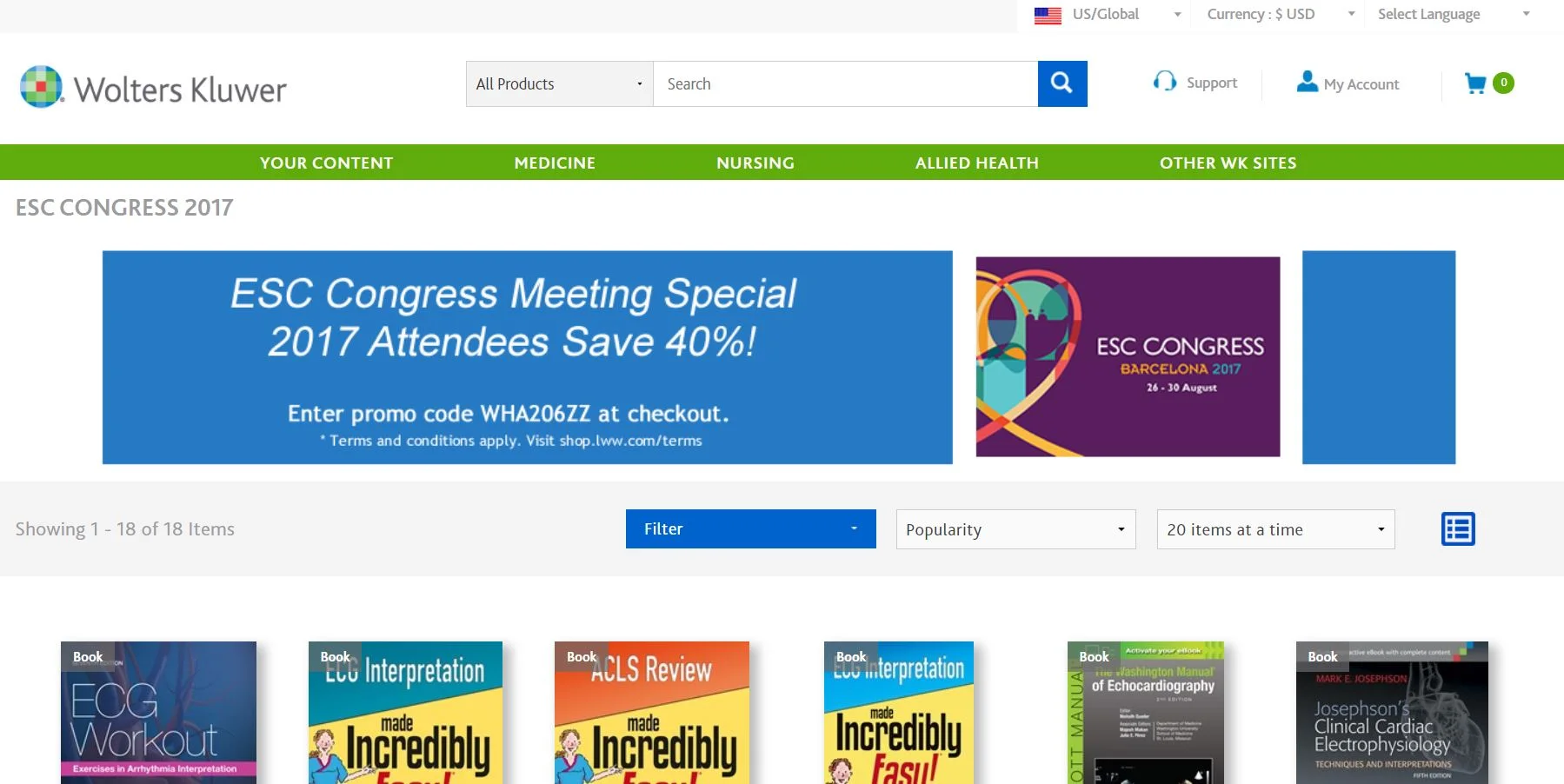
Task: Expand the blue Filter dropdown
Action: 750,528
